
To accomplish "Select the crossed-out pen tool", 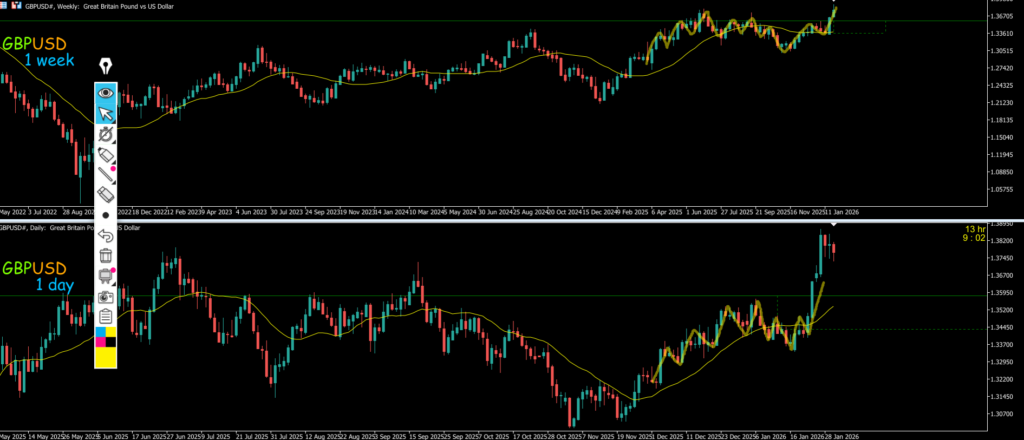I will 106,134.
